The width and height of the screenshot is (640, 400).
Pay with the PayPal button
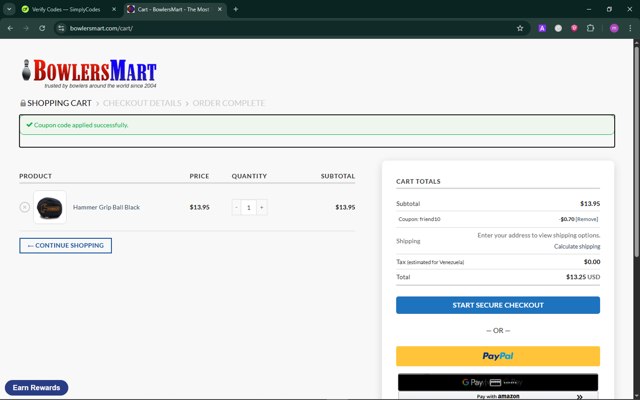pyautogui.click(x=498, y=356)
